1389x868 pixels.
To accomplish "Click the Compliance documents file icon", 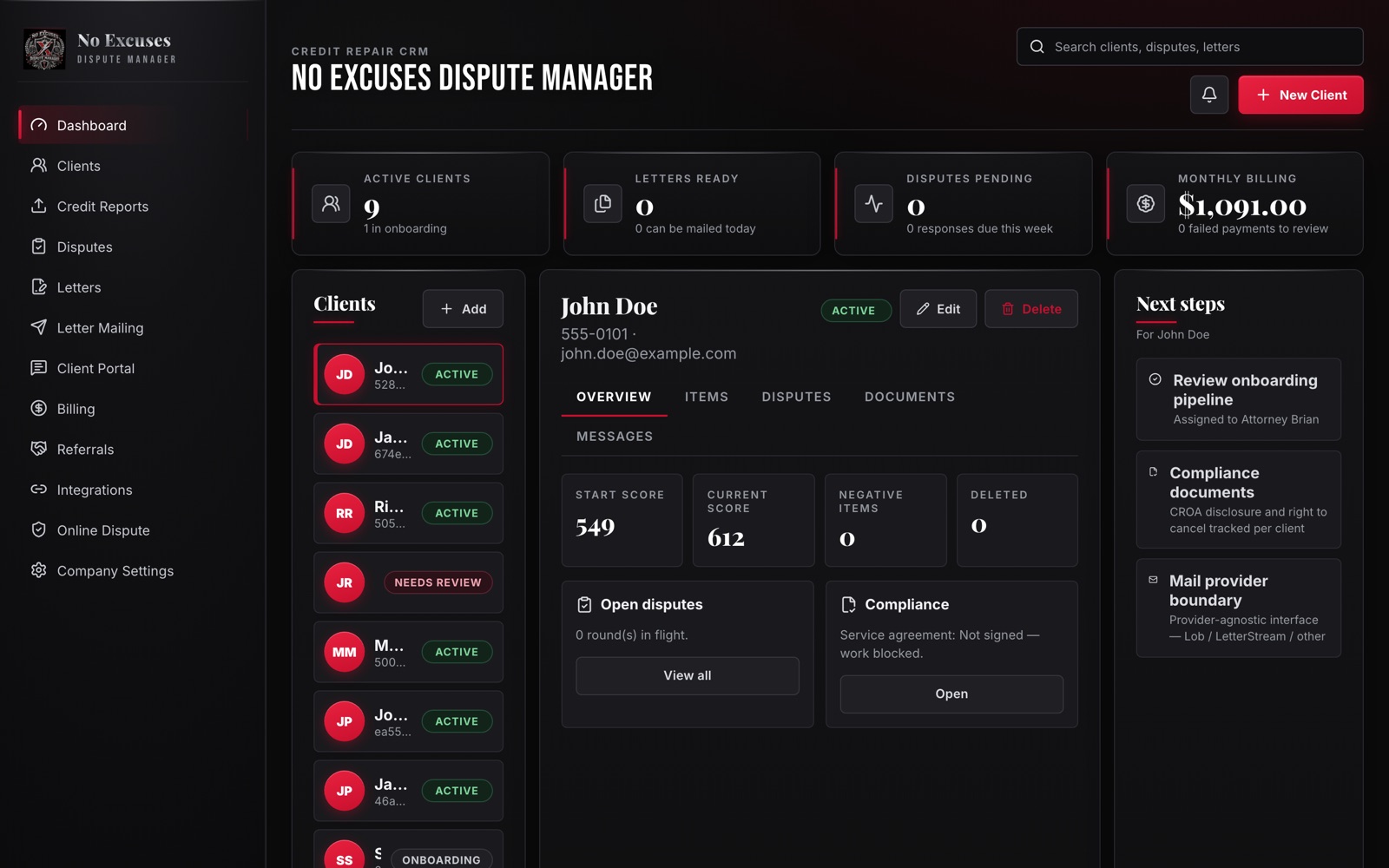I will point(1153,472).
